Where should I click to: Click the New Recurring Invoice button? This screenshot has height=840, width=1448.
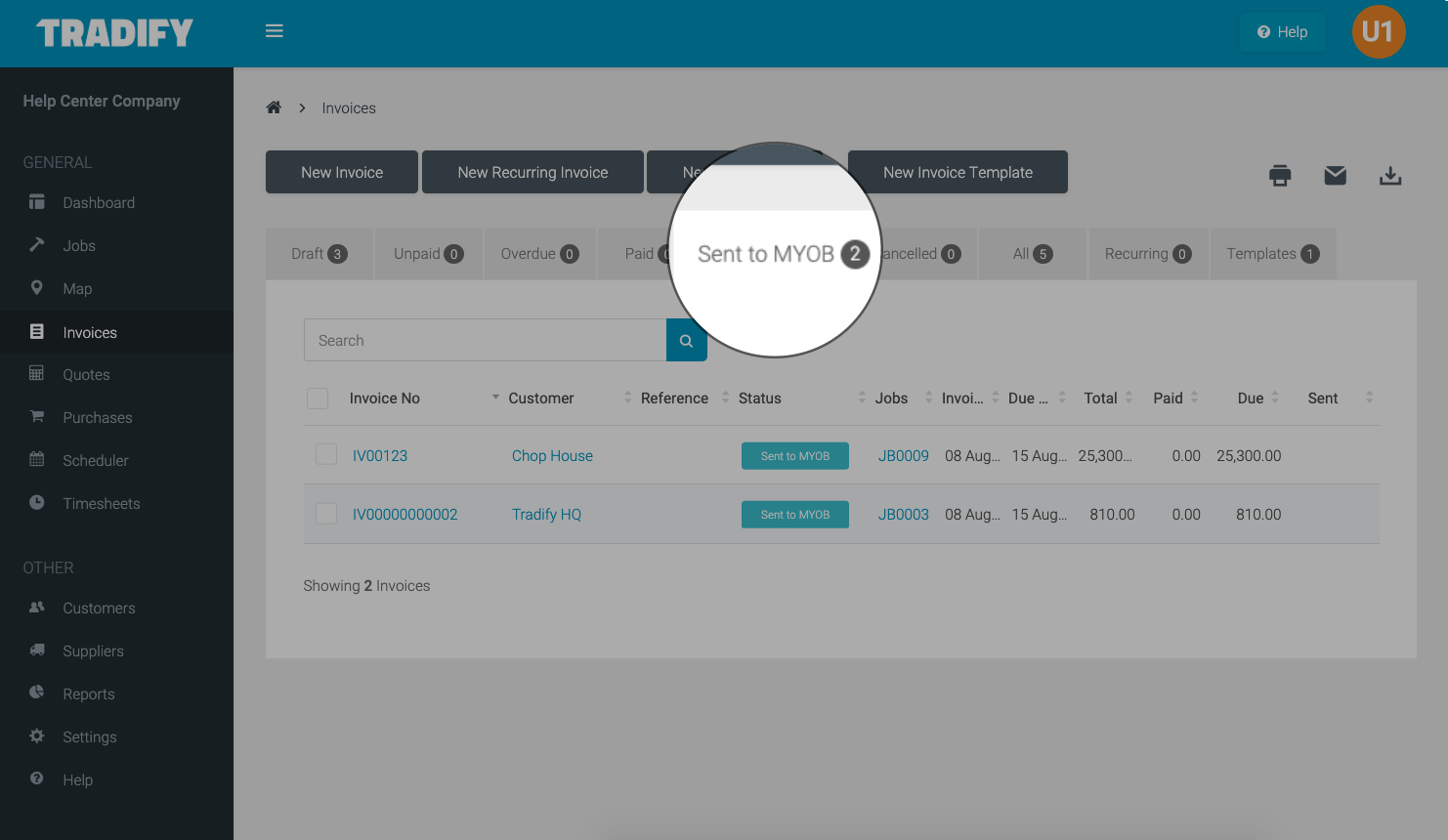(532, 172)
